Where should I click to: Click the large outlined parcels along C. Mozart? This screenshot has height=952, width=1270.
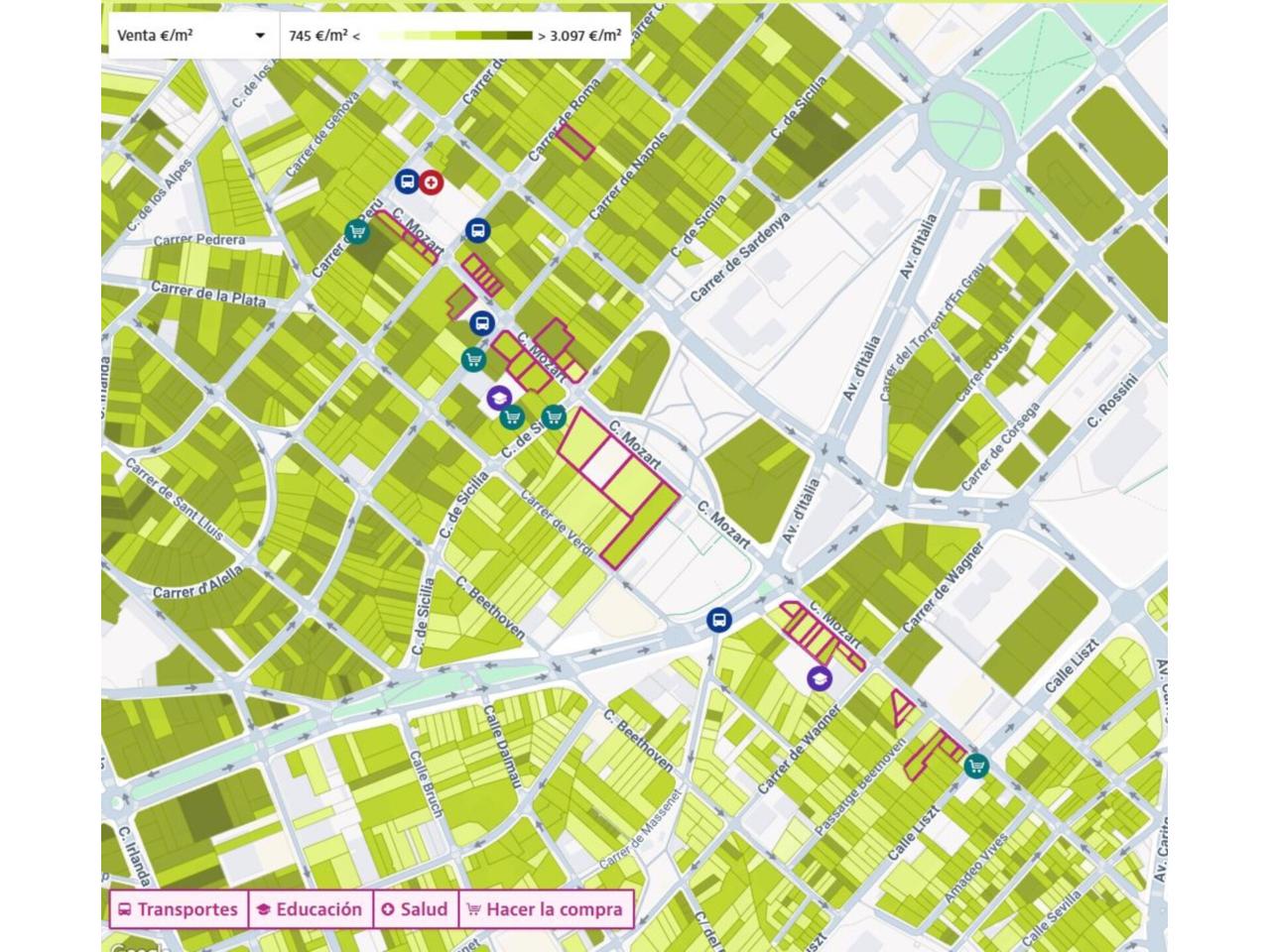tap(619, 486)
